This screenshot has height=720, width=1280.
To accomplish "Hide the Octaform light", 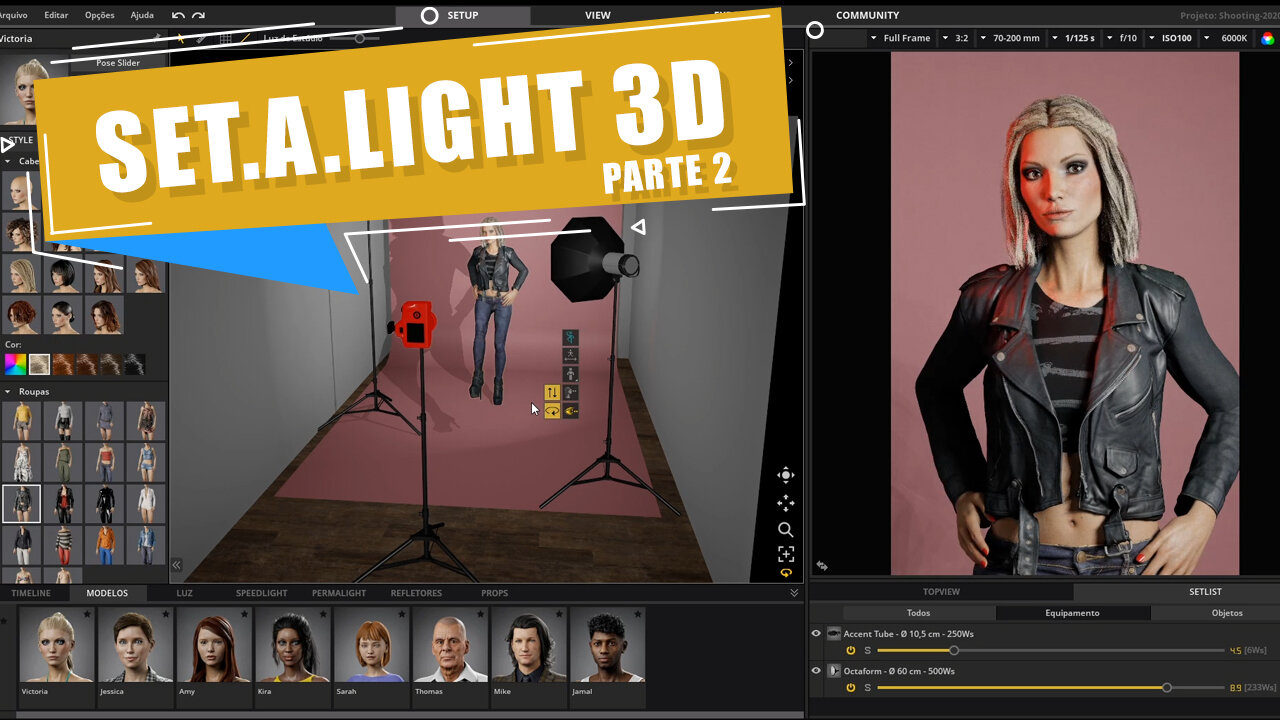I will (816, 671).
